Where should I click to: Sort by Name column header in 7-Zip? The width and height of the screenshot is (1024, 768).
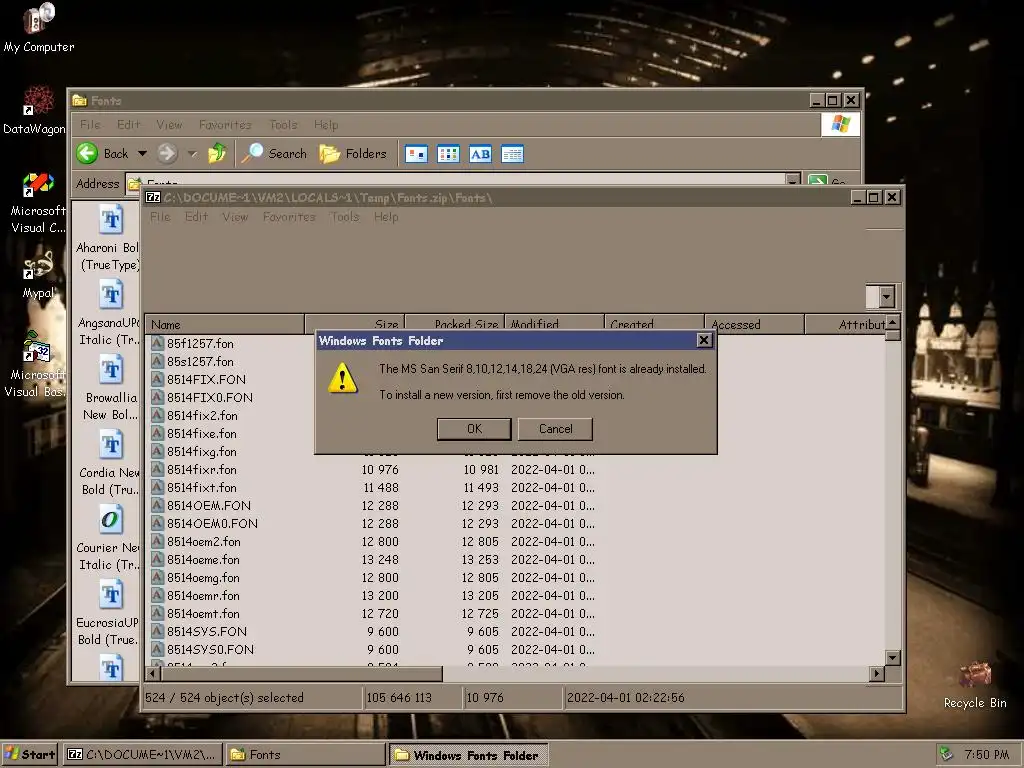[225, 325]
